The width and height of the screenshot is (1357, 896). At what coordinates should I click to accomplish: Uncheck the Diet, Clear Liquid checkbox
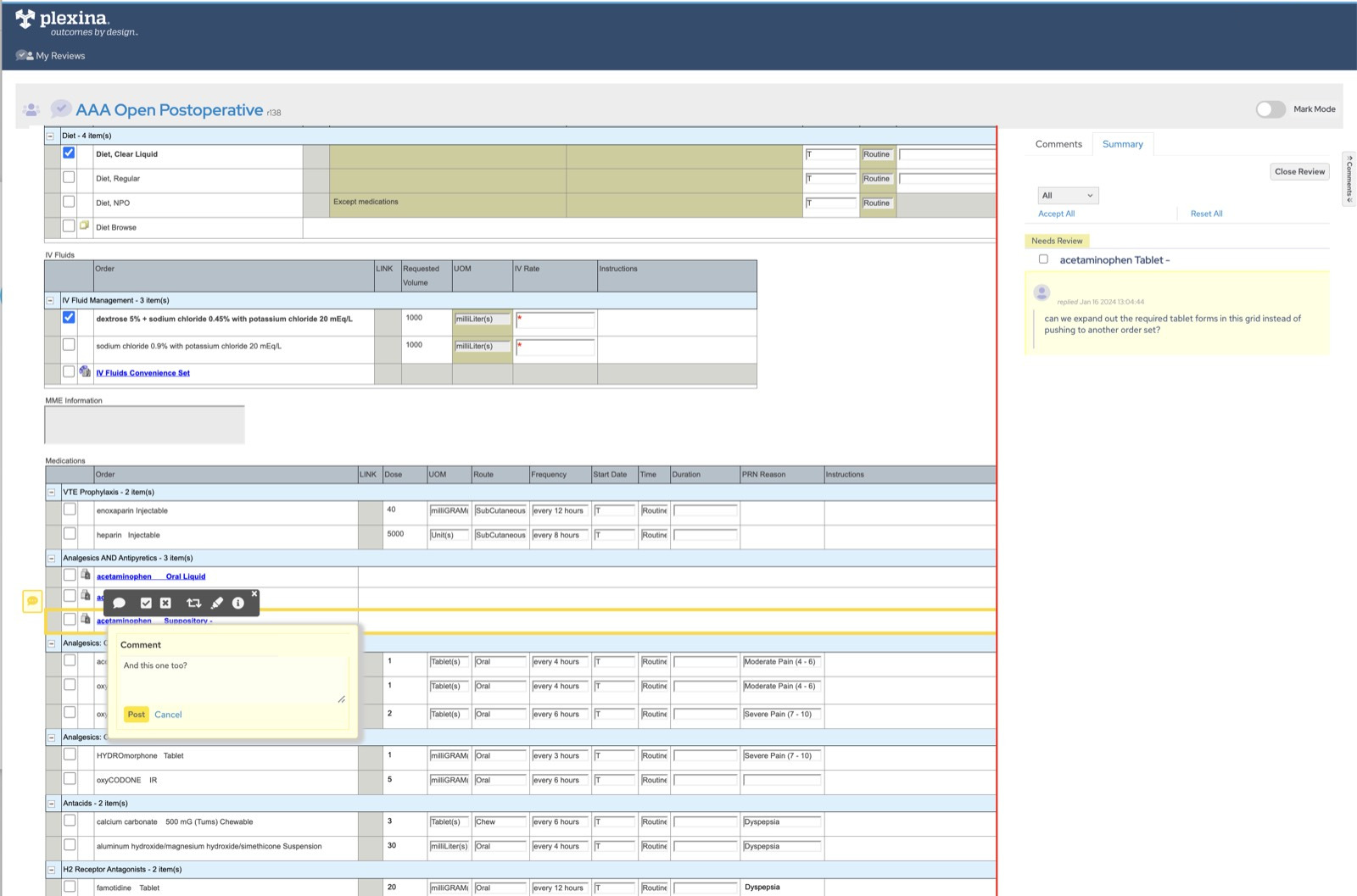pyautogui.click(x=69, y=153)
